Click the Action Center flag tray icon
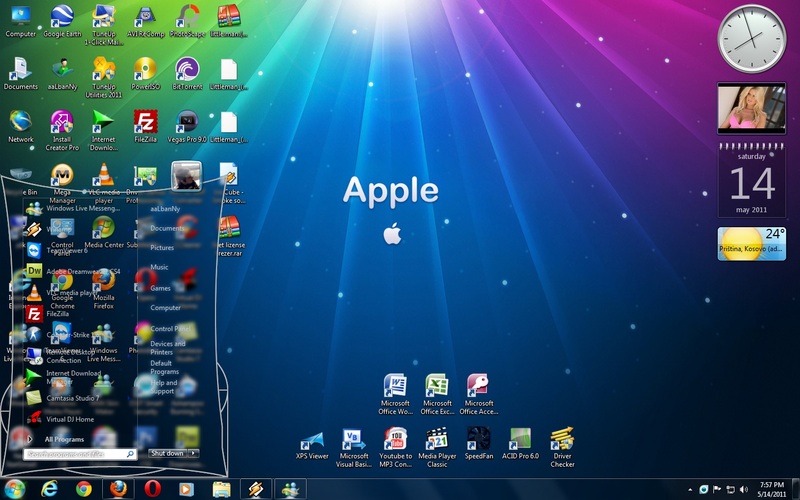The height and width of the screenshot is (500, 800). click(717, 489)
